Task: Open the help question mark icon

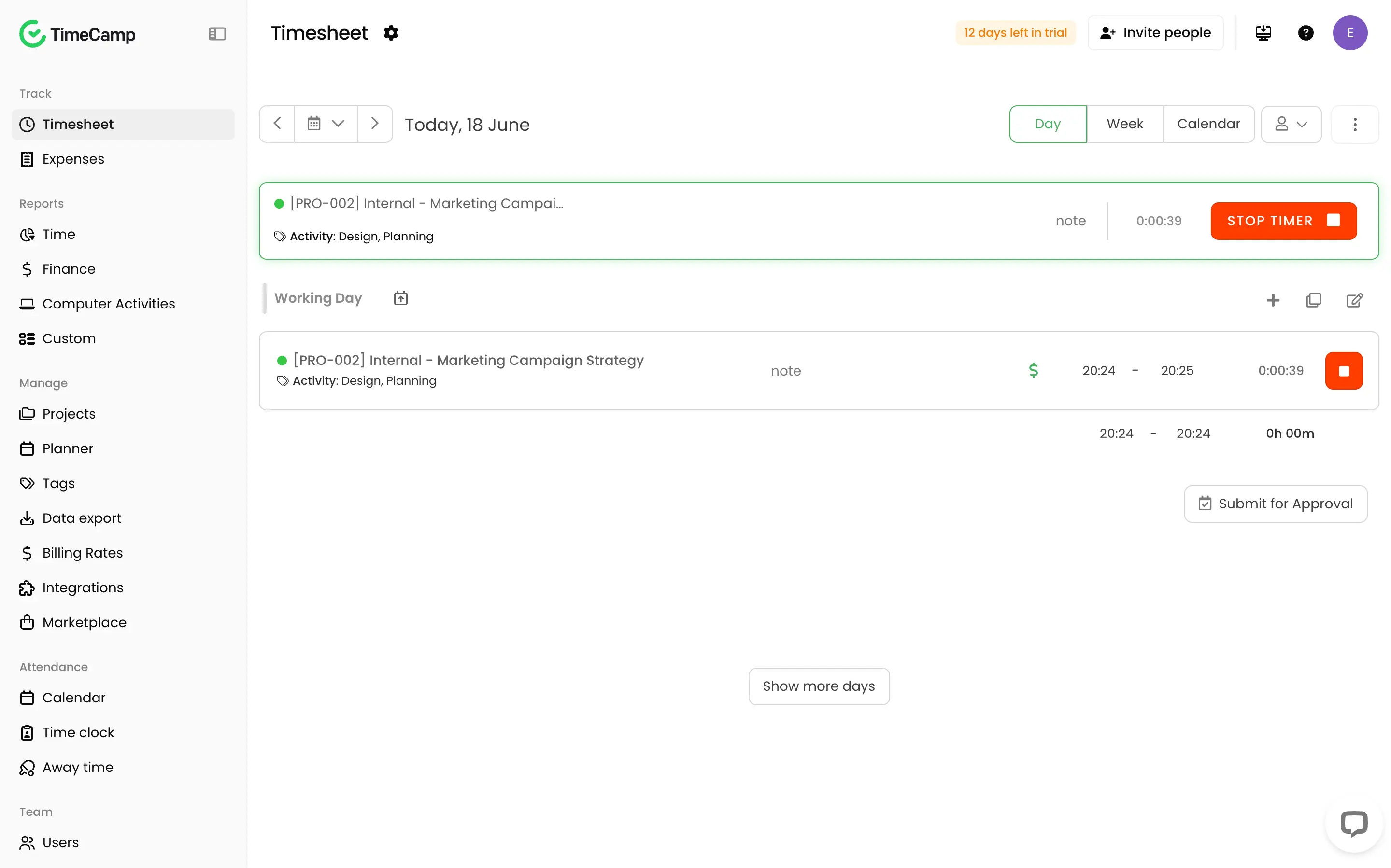Action: coord(1306,33)
